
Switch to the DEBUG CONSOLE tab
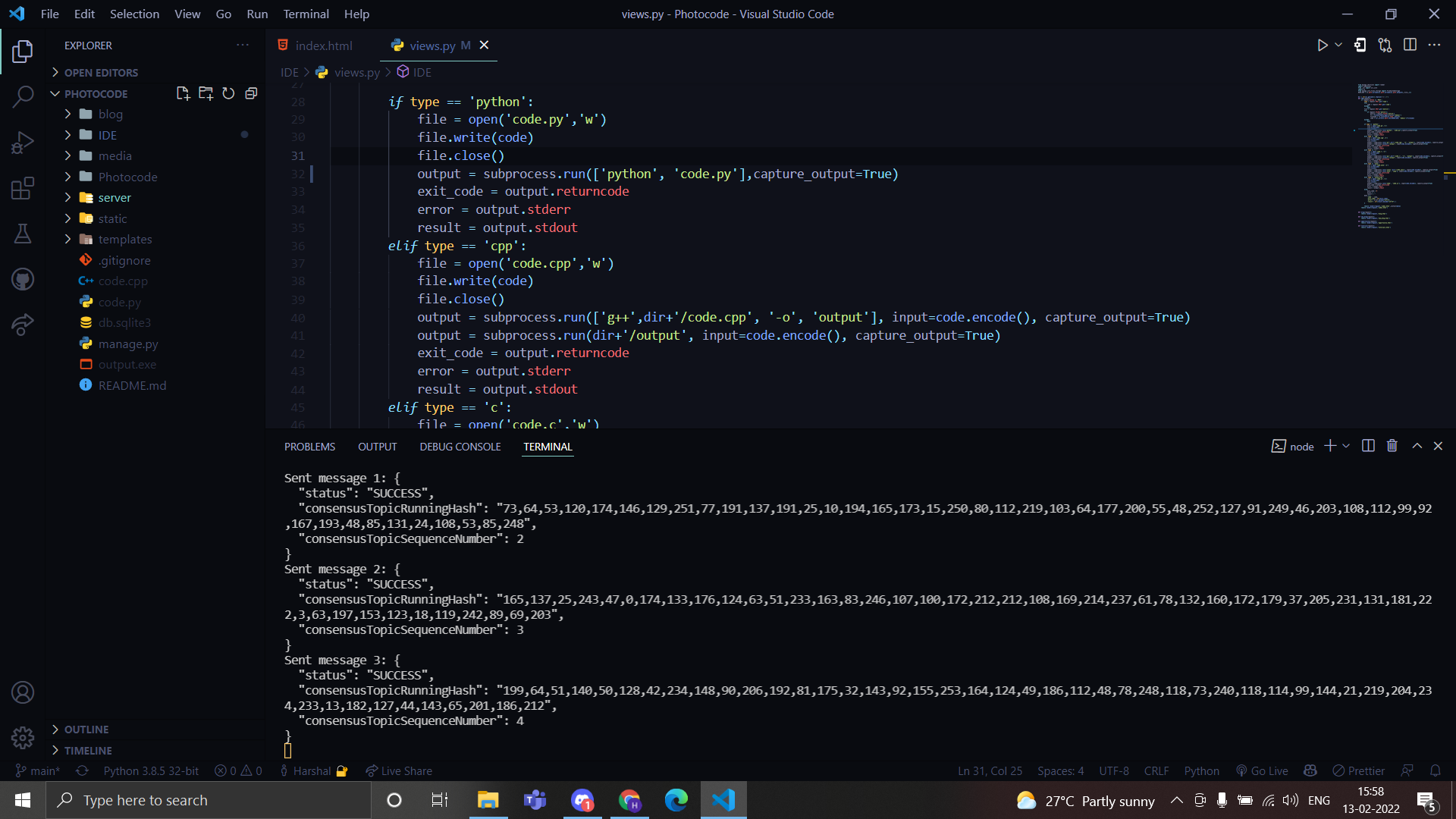tap(460, 447)
